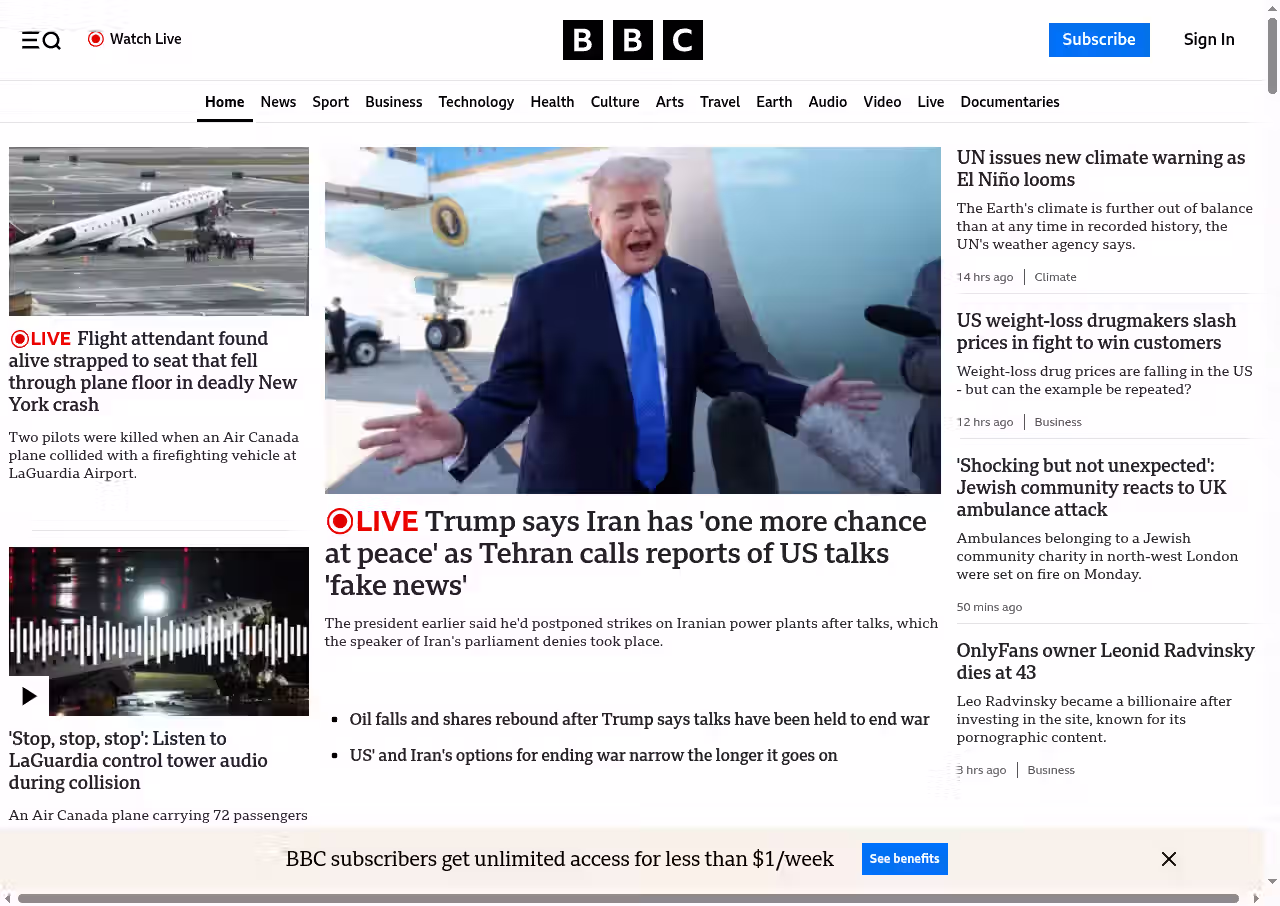Click the LIVE icon on flight attendant story
This screenshot has height=906, width=1280.
pos(19,339)
